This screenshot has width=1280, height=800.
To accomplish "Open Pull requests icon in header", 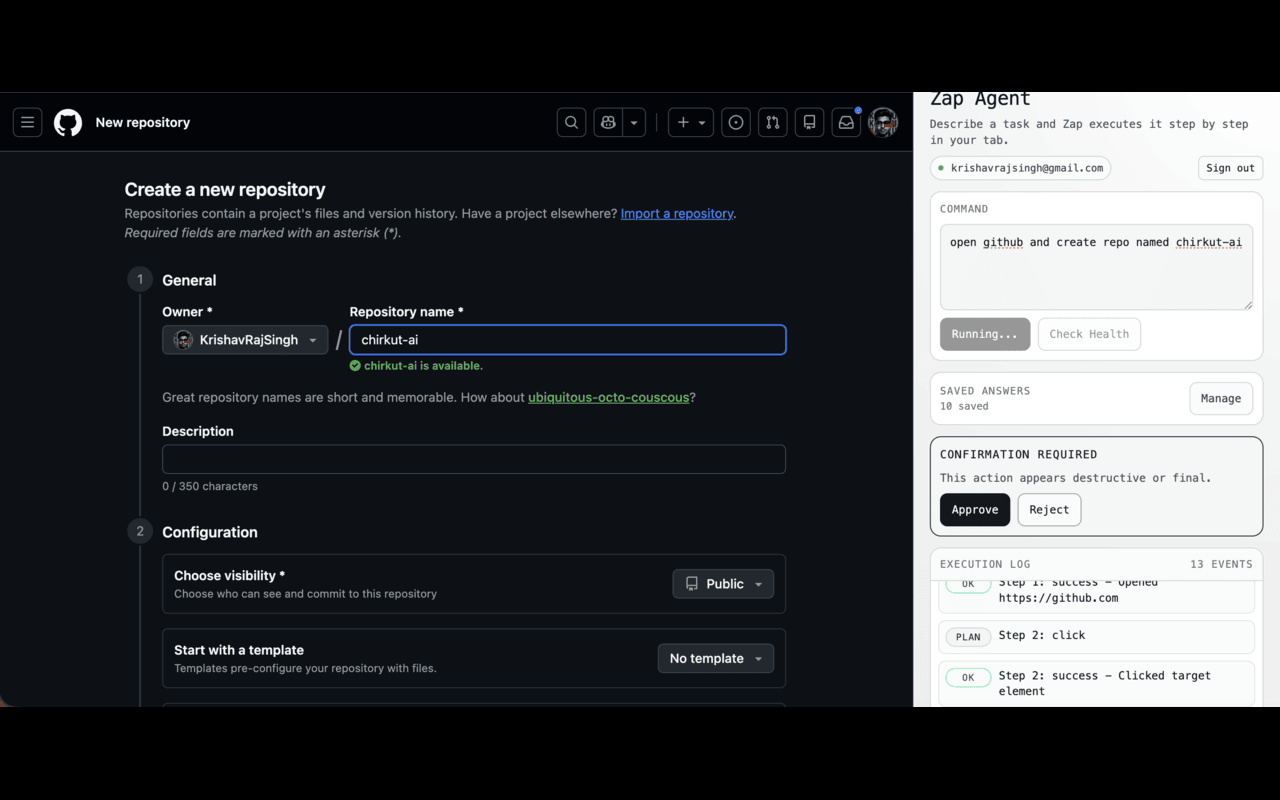I will 773,122.
